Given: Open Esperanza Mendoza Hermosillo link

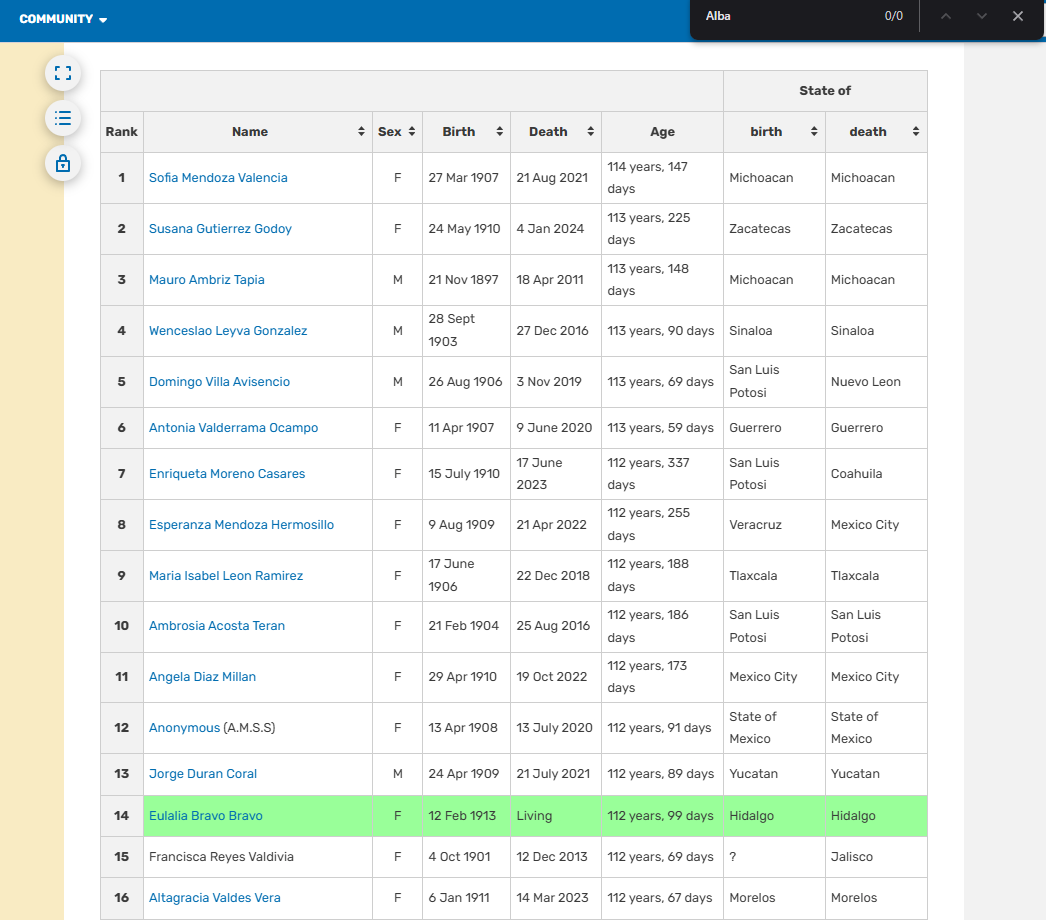Looking at the screenshot, I should tap(241, 524).
